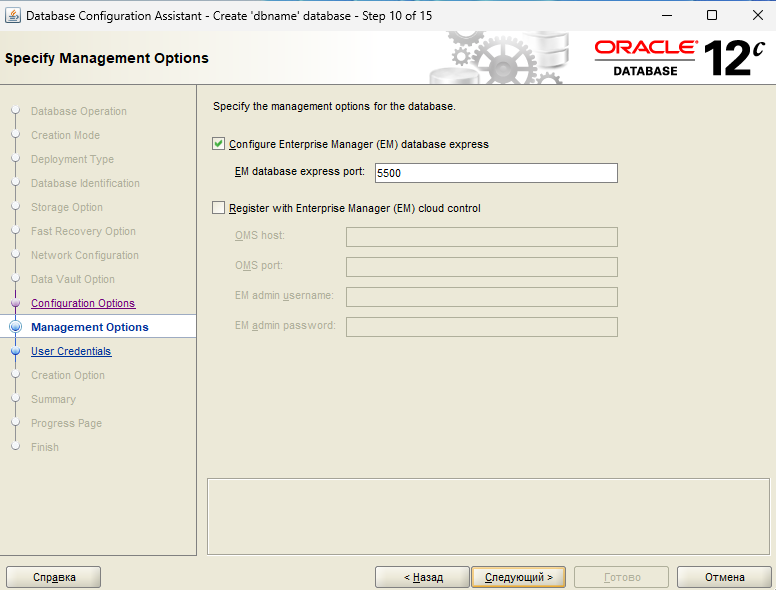Click the empty message area at bottom
776x590 pixels.
[x=488, y=516]
